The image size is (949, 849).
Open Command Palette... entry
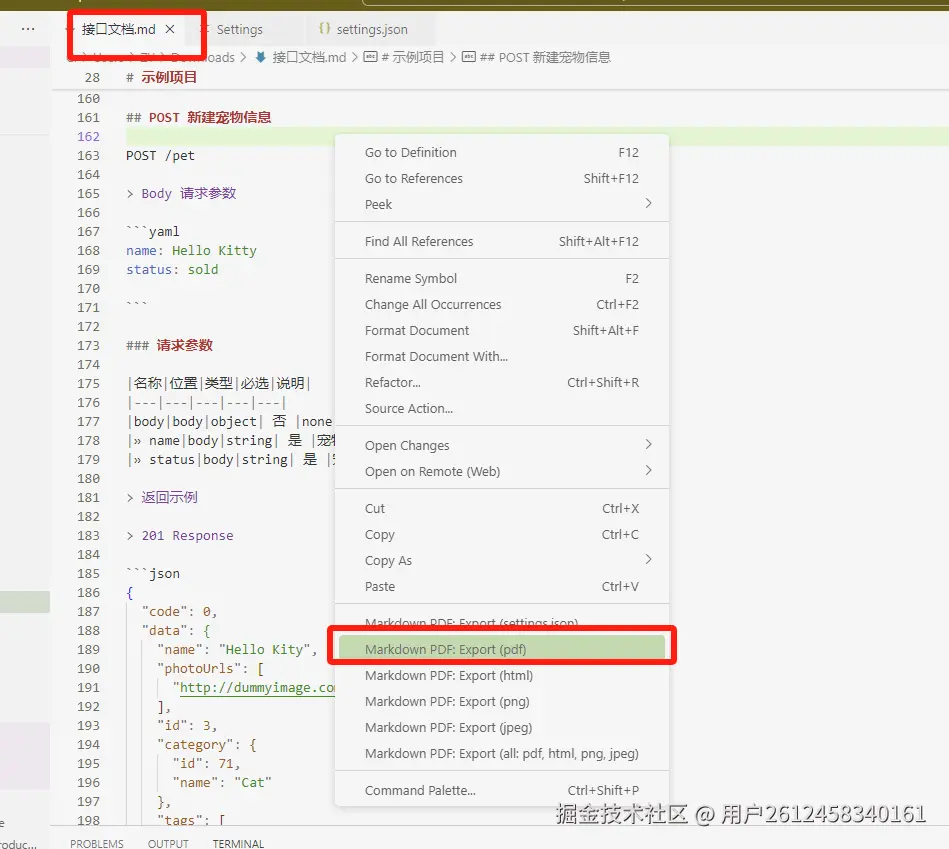(x=502, y=790)
